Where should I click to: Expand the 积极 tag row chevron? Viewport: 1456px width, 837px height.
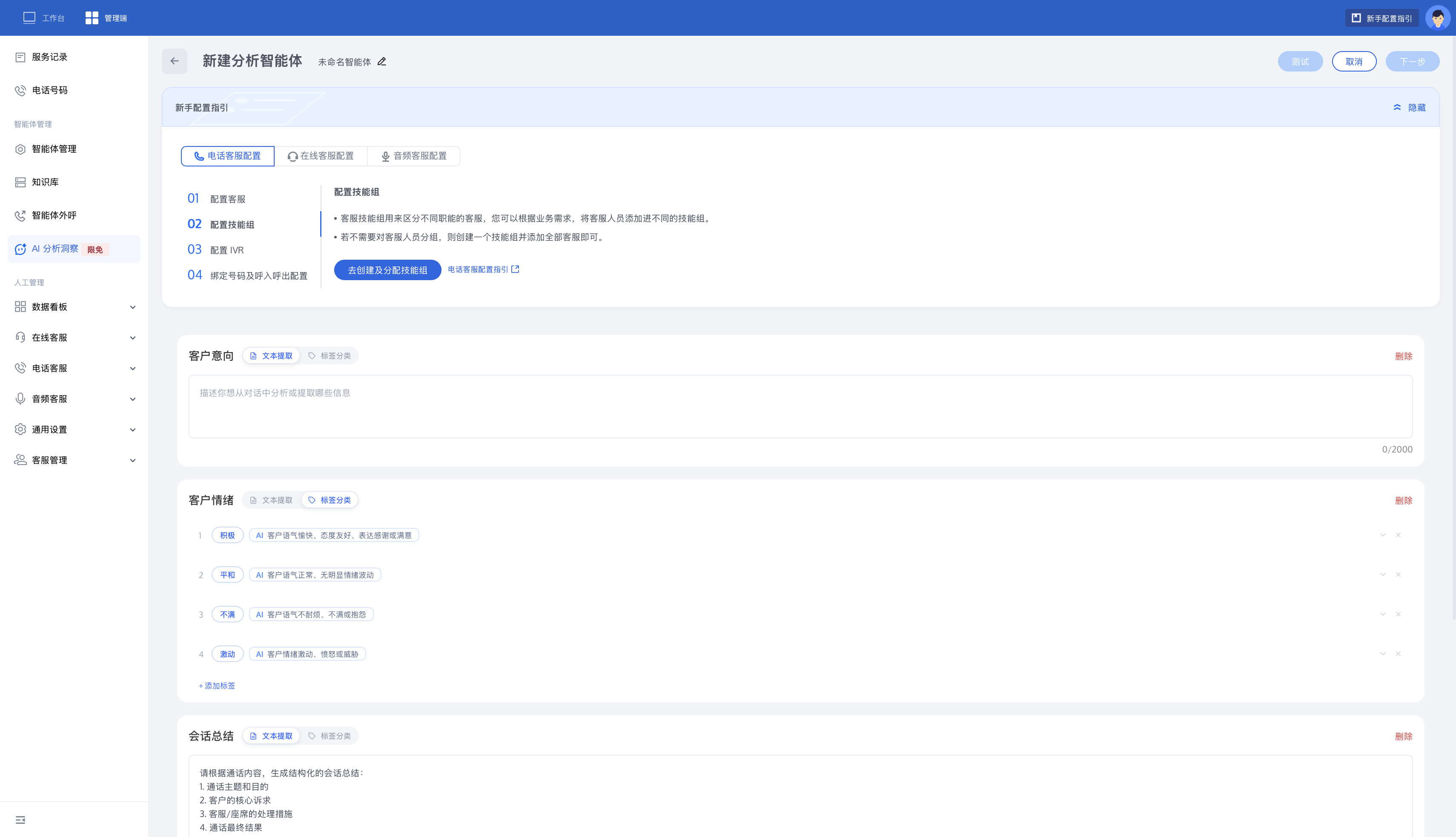[x=1383, y=535]
